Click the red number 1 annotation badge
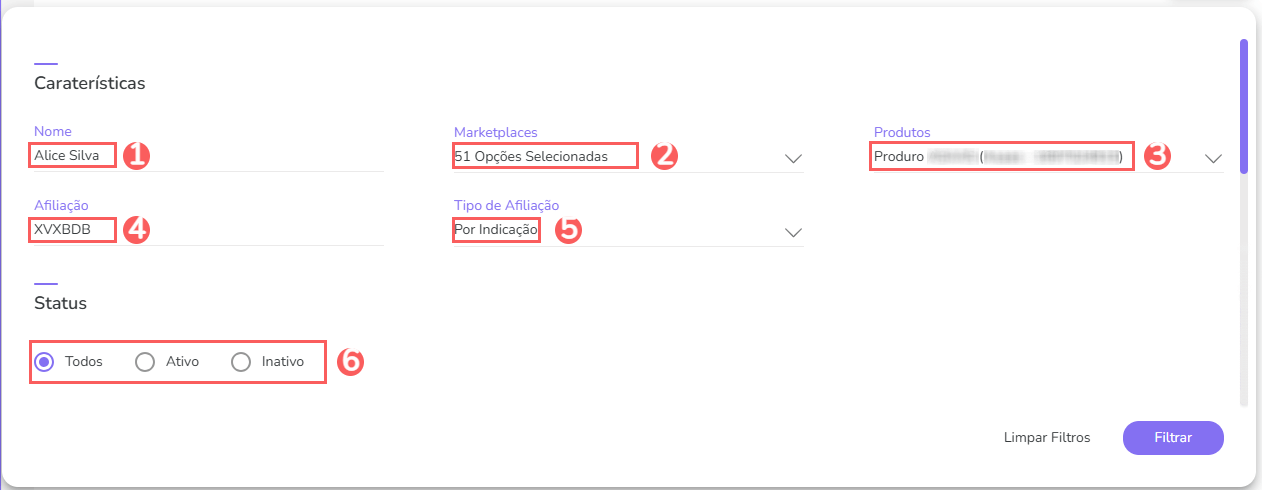Image resolution: width=1262 pixels, height=490 pixels. (137, 156)
